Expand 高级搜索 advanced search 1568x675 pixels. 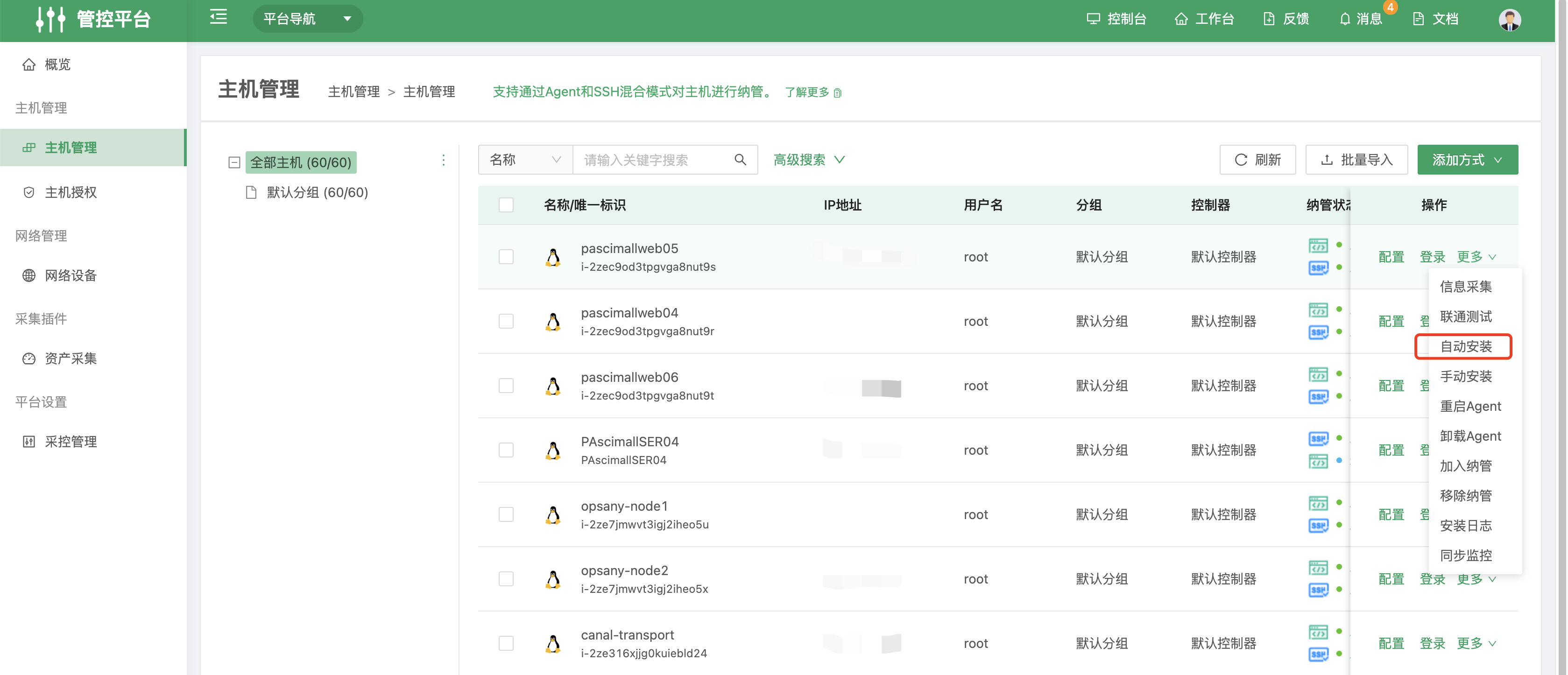pyautogui.click(x=809, y=160)
